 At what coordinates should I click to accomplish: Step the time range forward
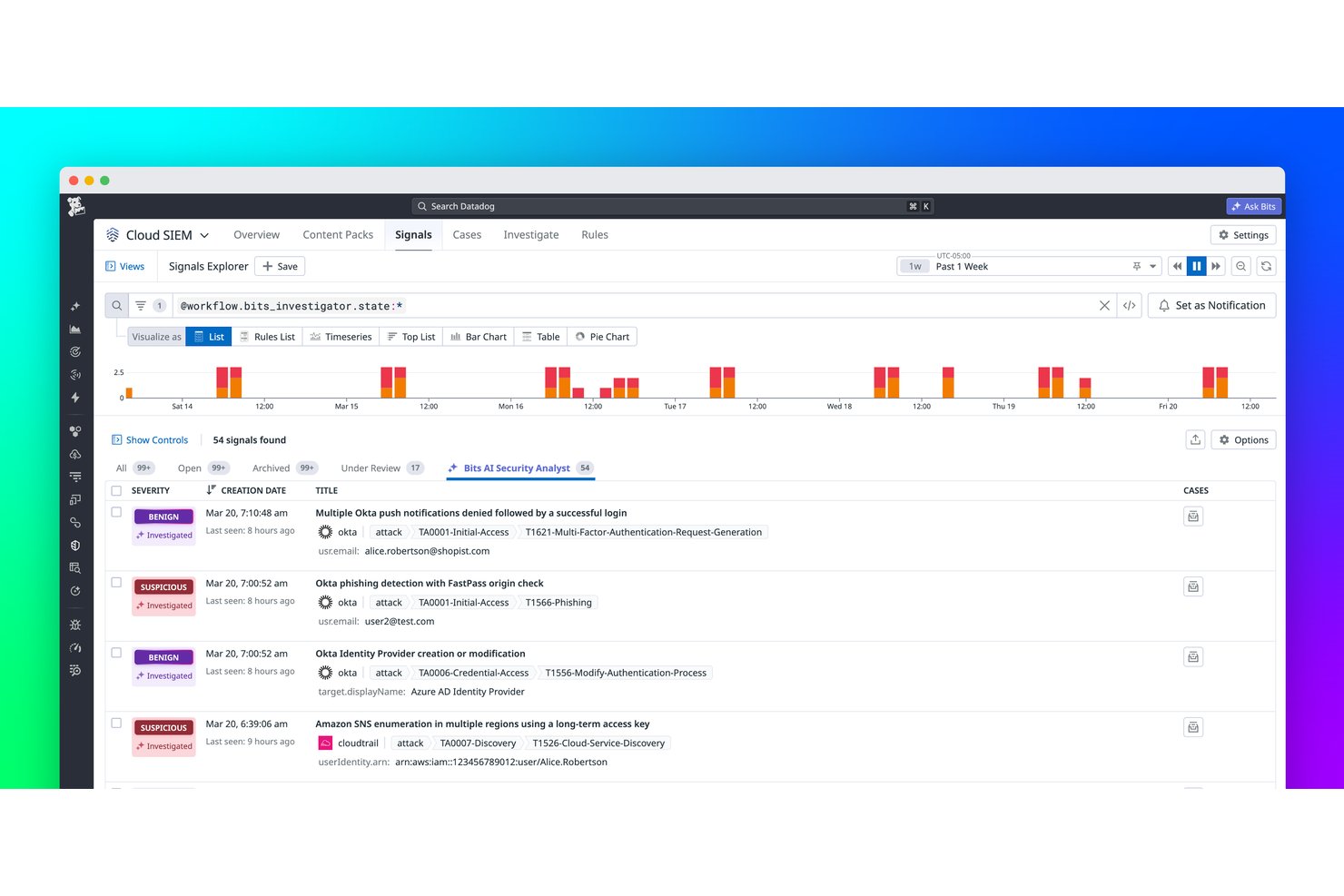tap(1216, 266)
